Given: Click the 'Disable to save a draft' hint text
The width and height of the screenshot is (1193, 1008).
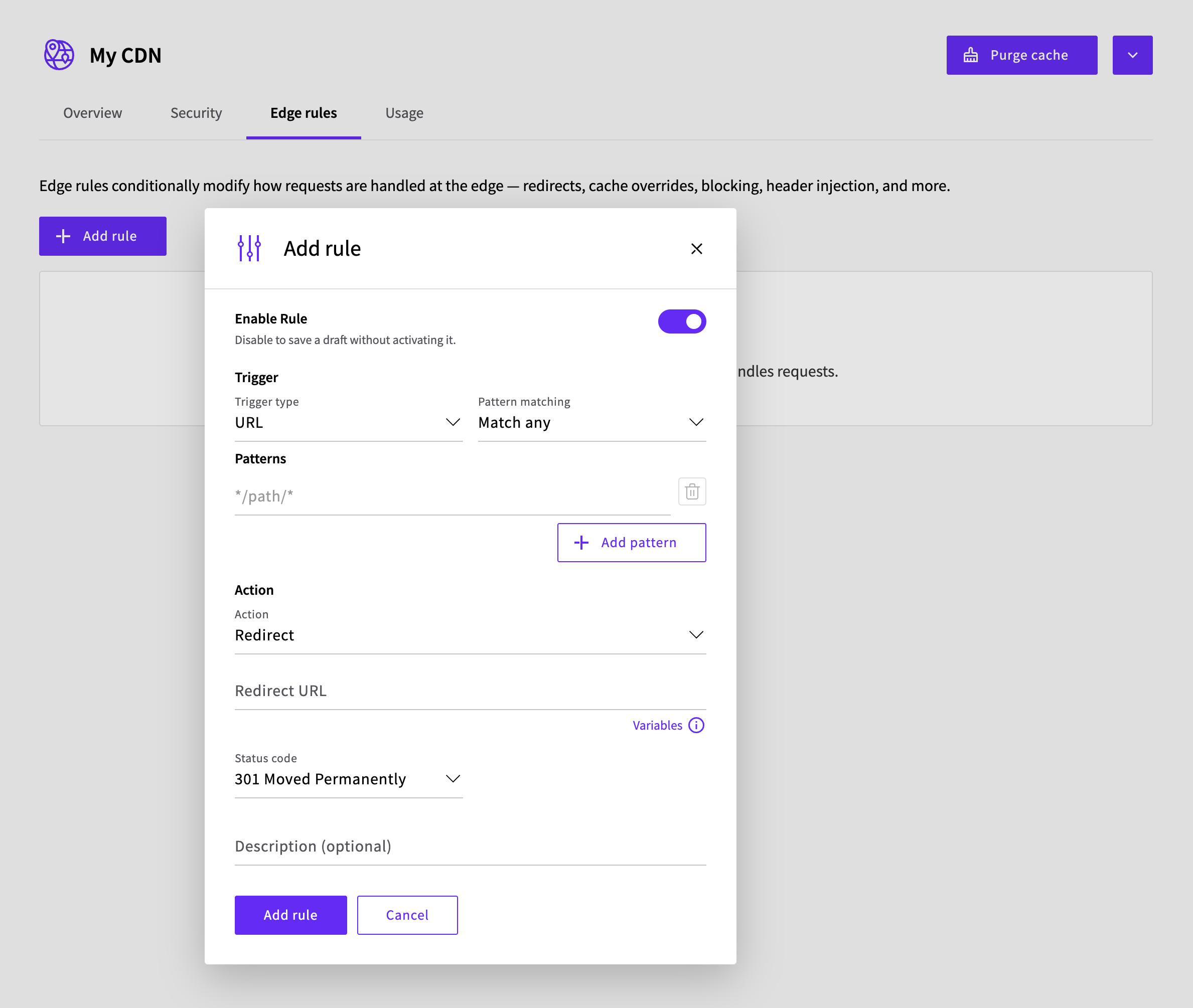Looking at the screenshot, I should 345,340.
